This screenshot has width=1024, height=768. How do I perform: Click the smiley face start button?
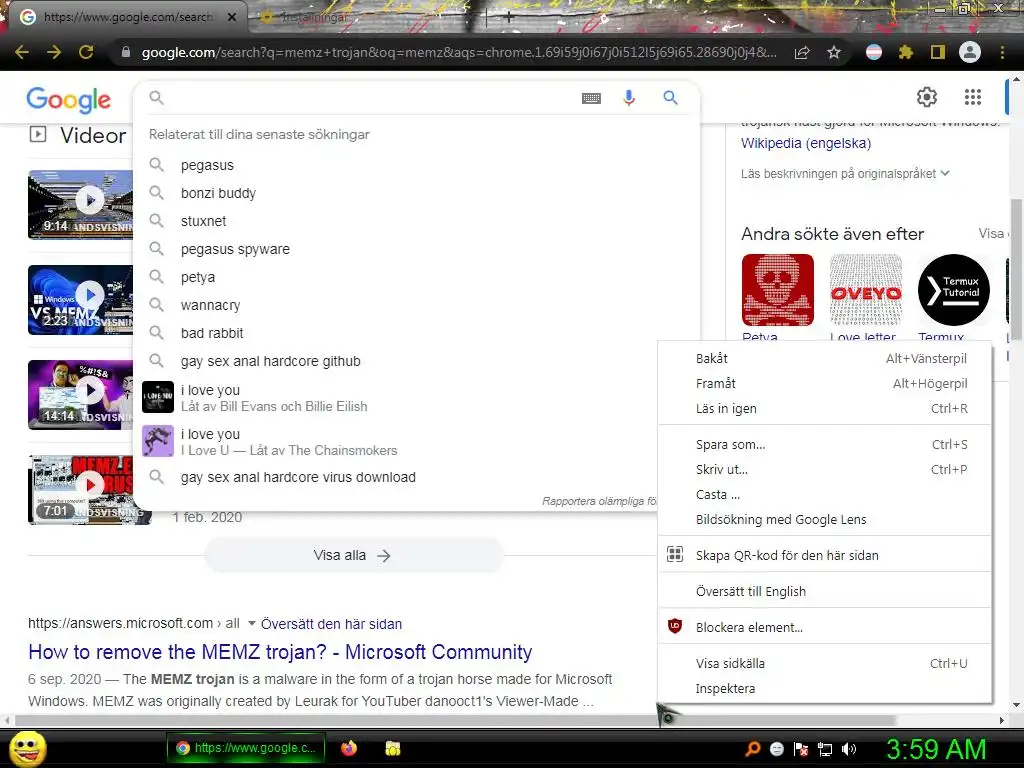27,748
